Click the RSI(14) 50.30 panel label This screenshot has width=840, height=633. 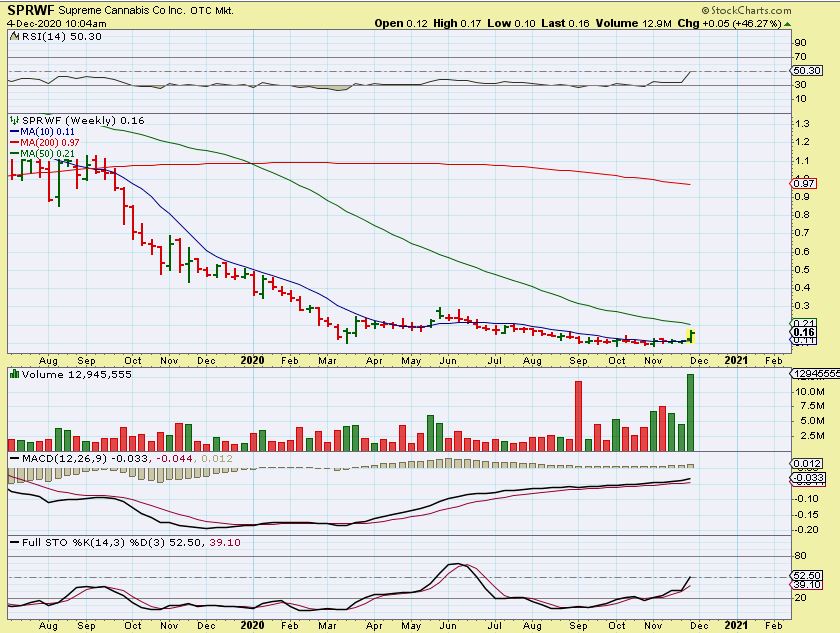(x=62, y=36)
